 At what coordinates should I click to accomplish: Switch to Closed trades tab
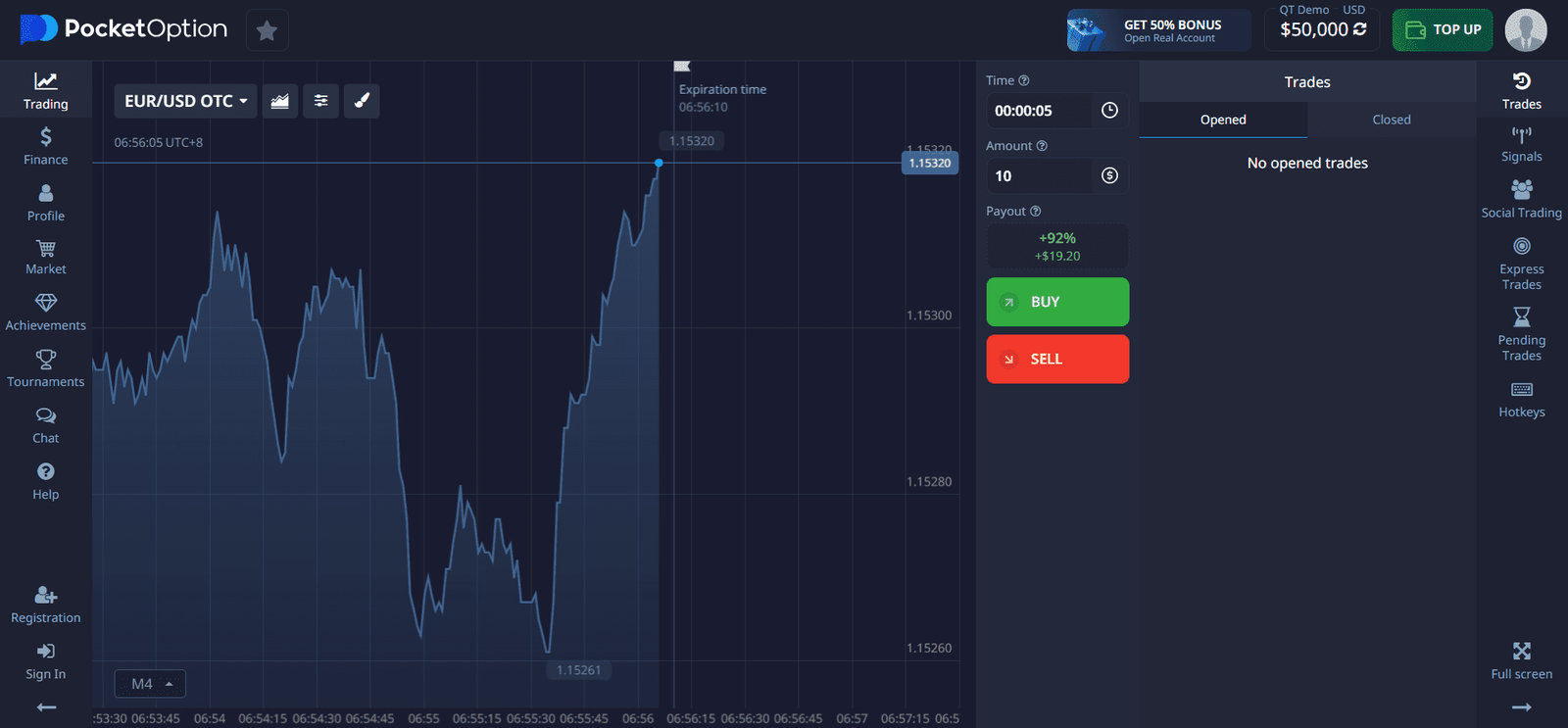1391,120
